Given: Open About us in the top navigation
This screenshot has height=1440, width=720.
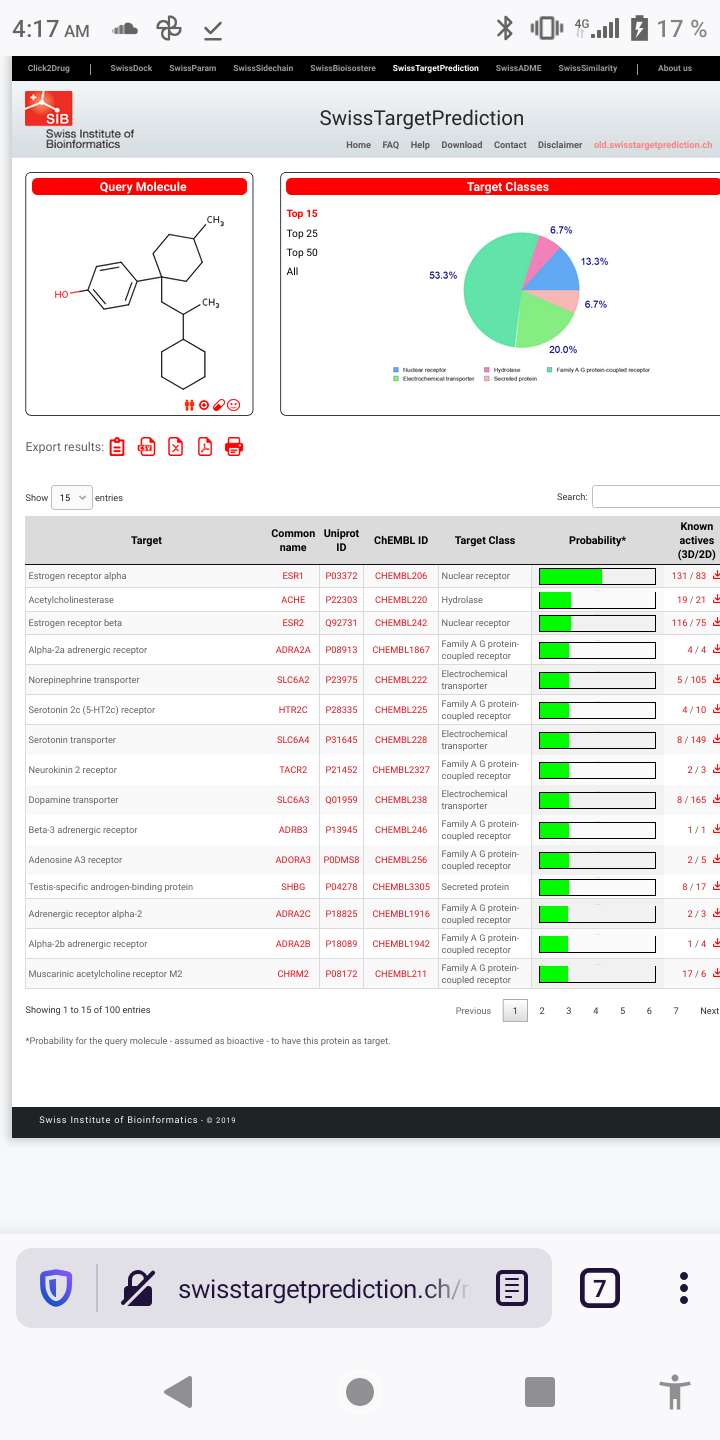Looking at the screenshot, I should click(x=675, y=68).
